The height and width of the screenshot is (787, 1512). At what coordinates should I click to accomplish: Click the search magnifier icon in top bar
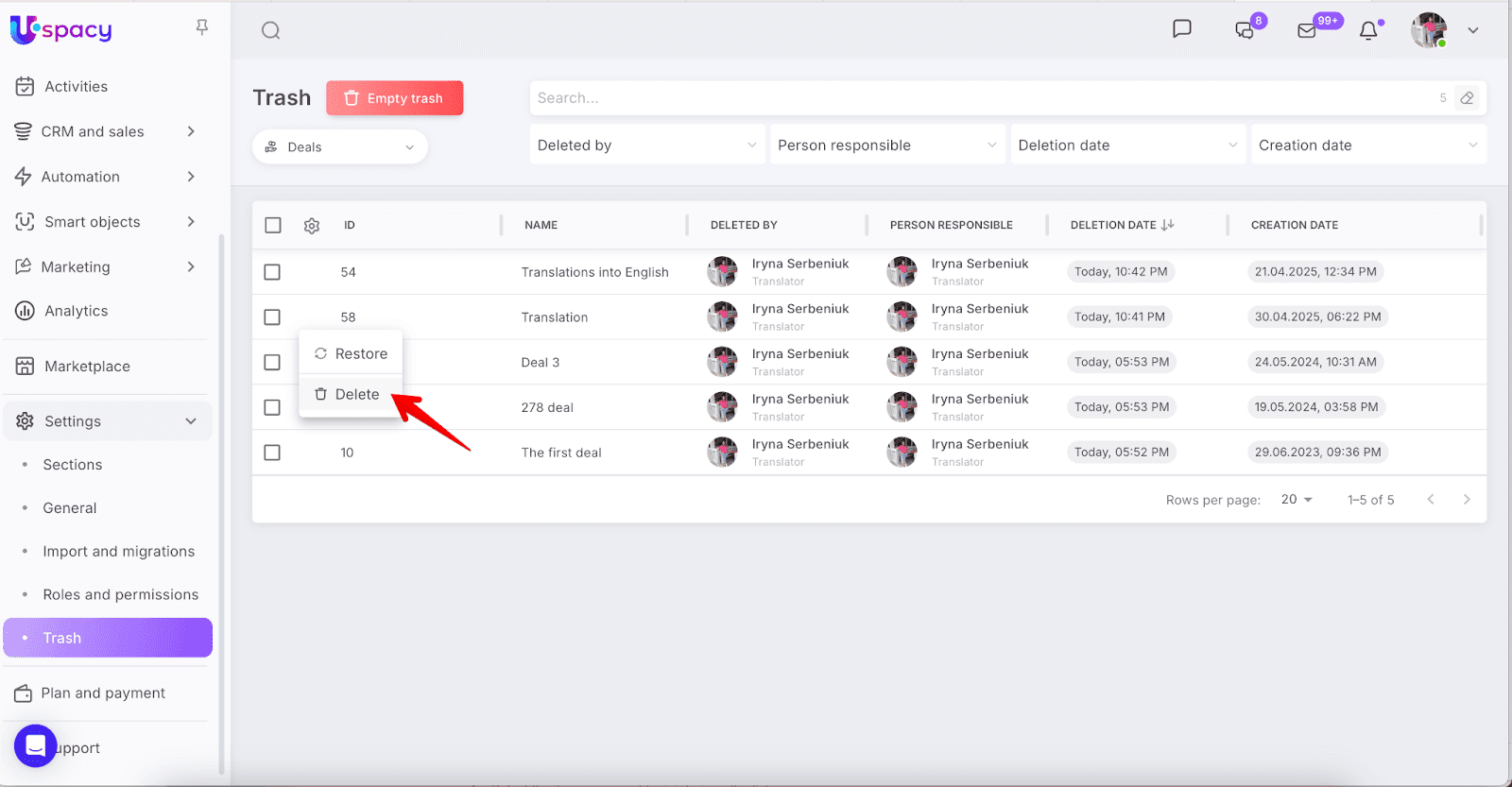click(x=271, y=31)
